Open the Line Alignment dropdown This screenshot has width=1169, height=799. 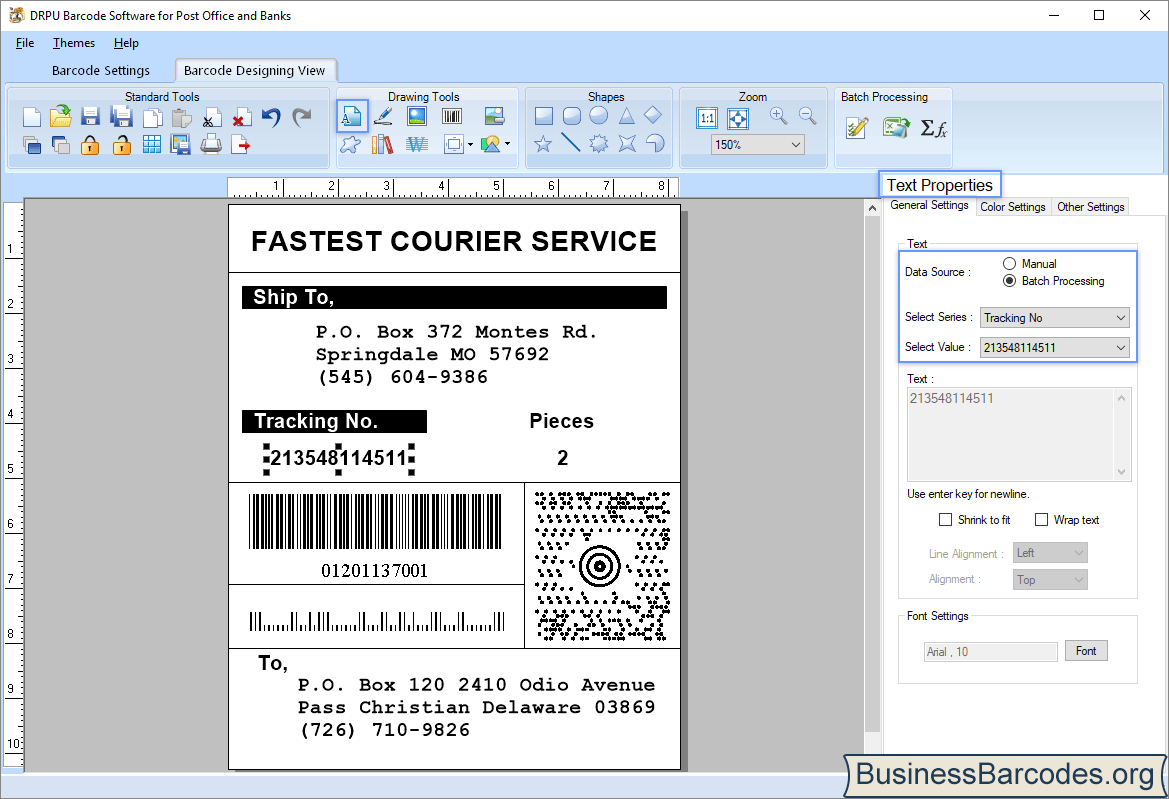click(x=1050, y=553)
